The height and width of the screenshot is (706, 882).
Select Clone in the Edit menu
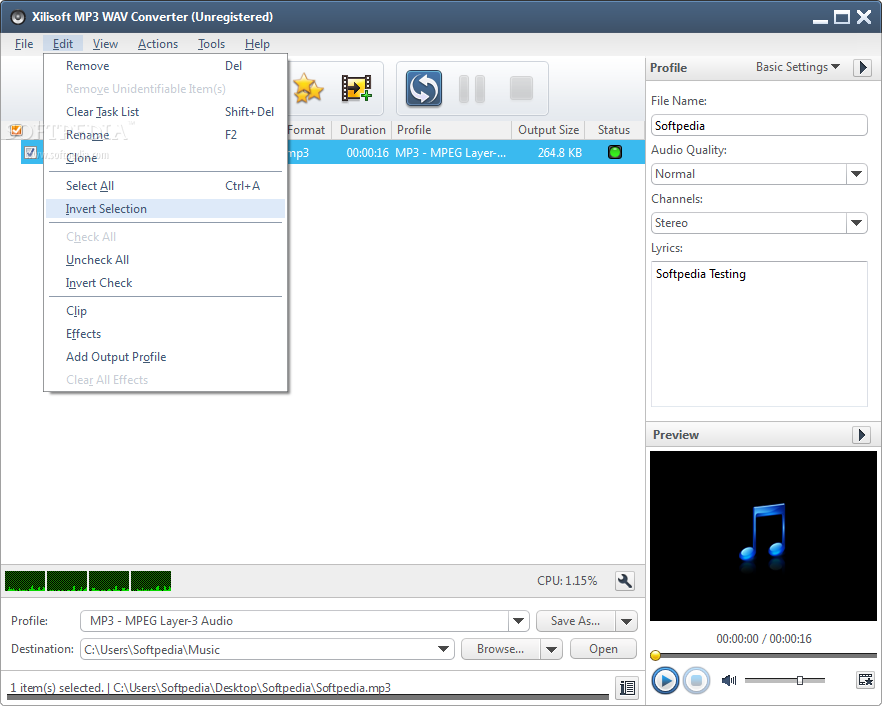165,158
